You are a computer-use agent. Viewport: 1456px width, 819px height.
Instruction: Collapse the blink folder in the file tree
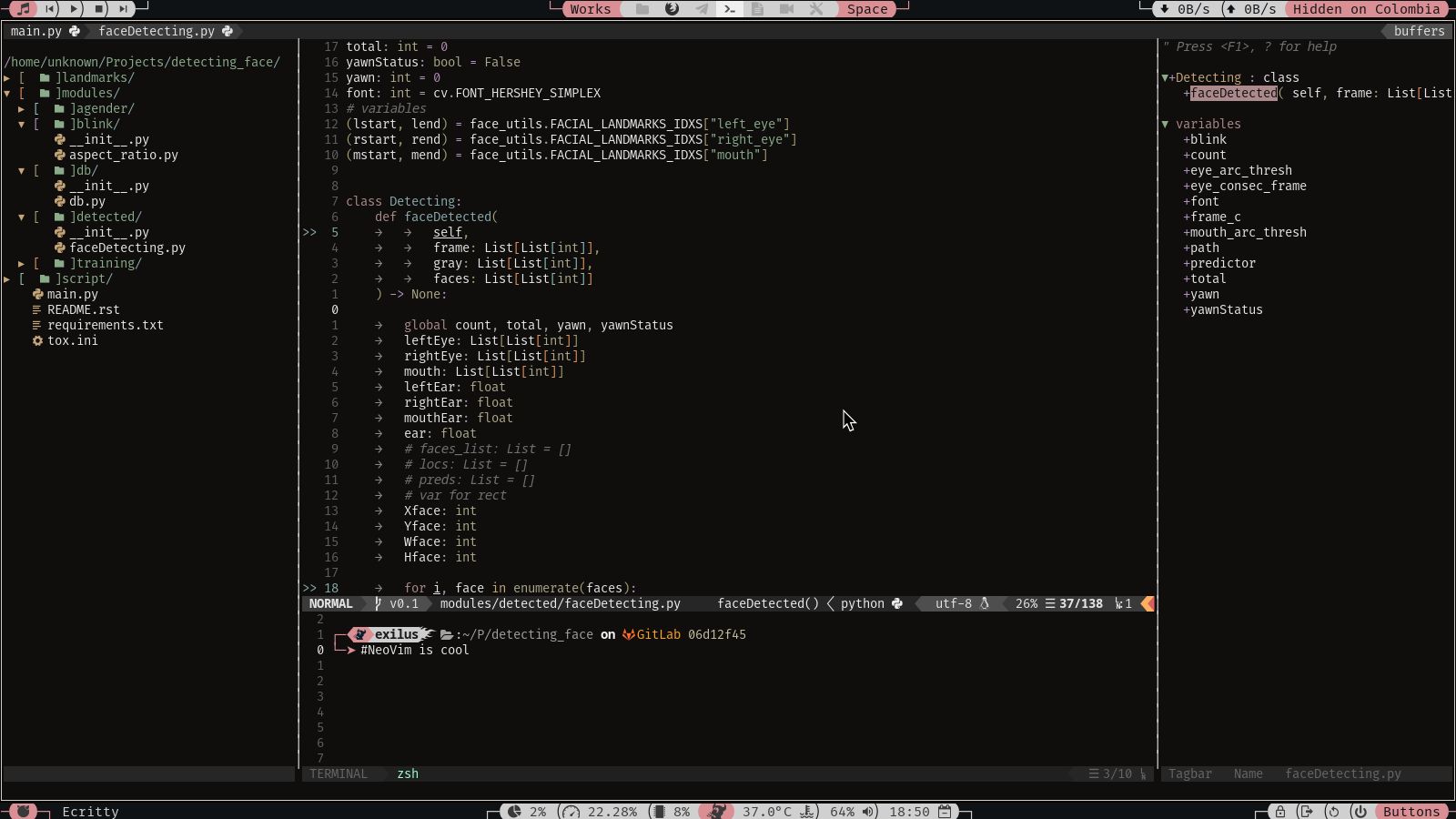click(x=22, y=124)
